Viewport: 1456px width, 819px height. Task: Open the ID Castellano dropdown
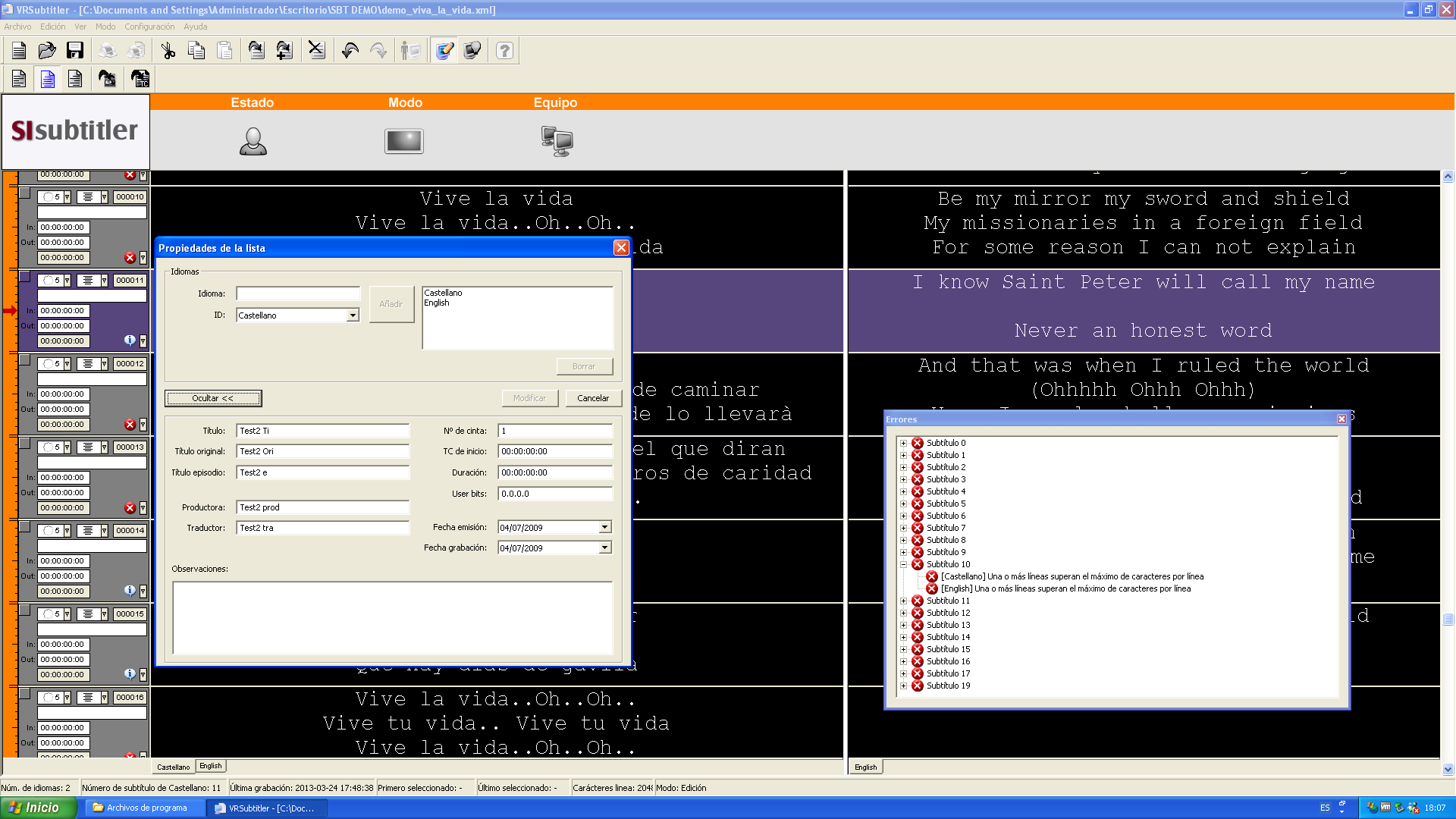[353, 315]
